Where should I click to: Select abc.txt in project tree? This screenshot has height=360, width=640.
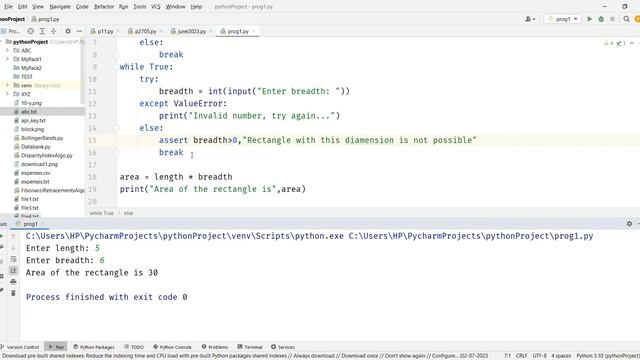point(29,111)
